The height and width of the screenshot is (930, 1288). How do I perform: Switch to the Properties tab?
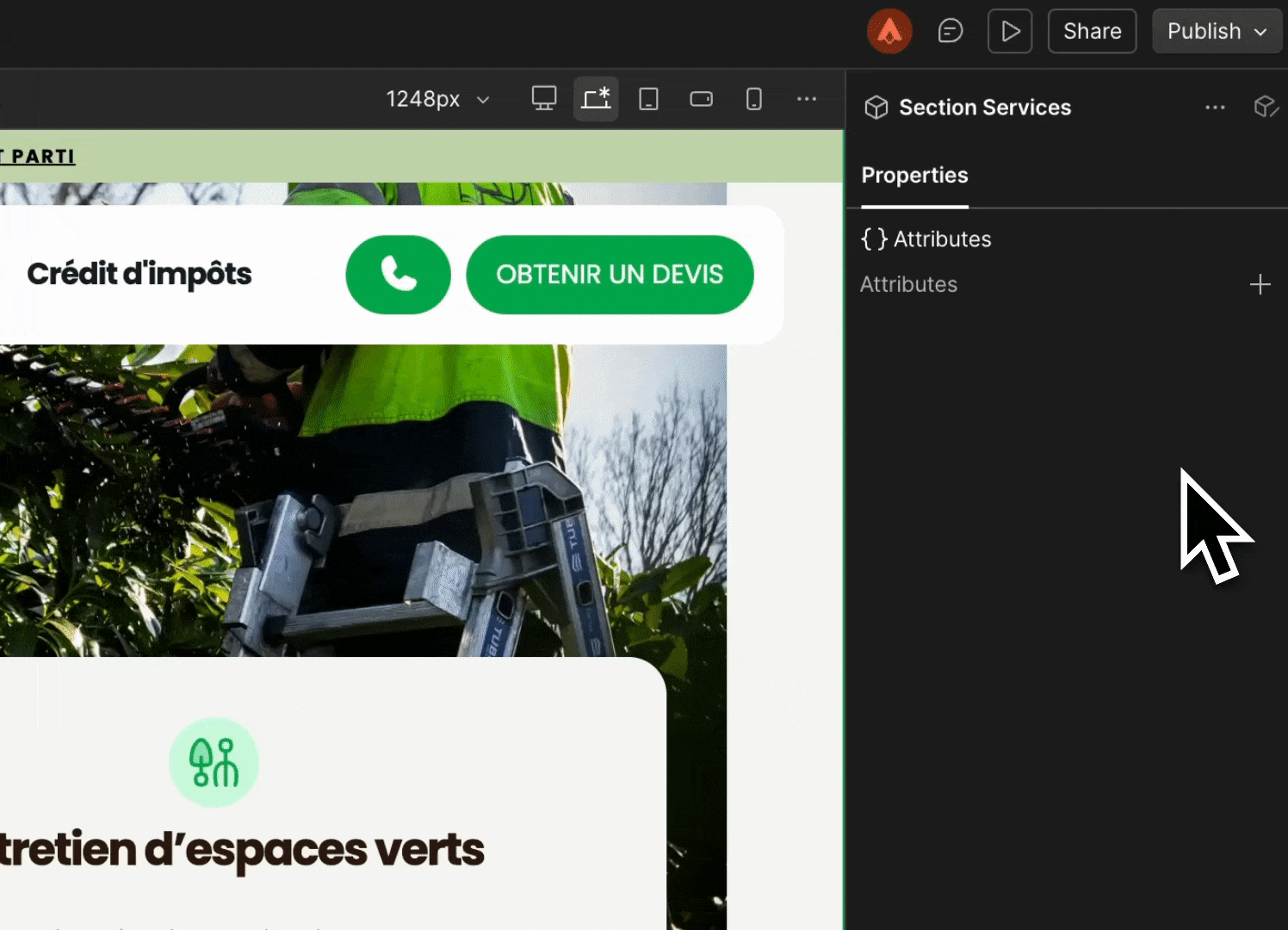(x=914, y=176)
